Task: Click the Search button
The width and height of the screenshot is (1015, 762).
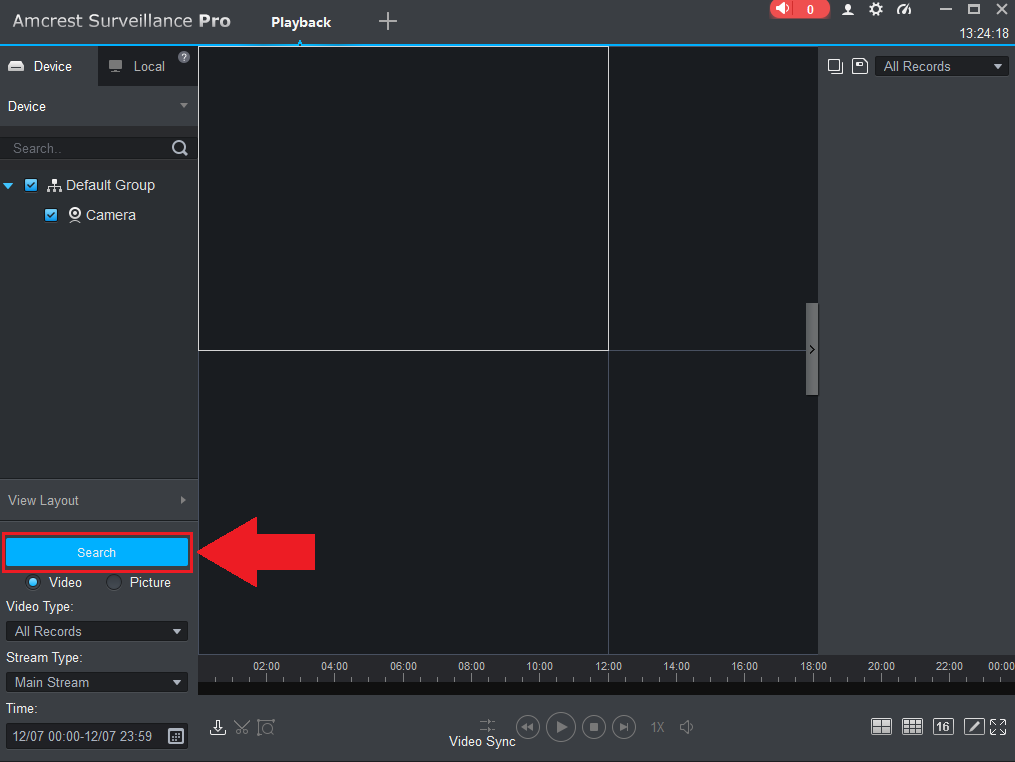Action: click(96, 552)
